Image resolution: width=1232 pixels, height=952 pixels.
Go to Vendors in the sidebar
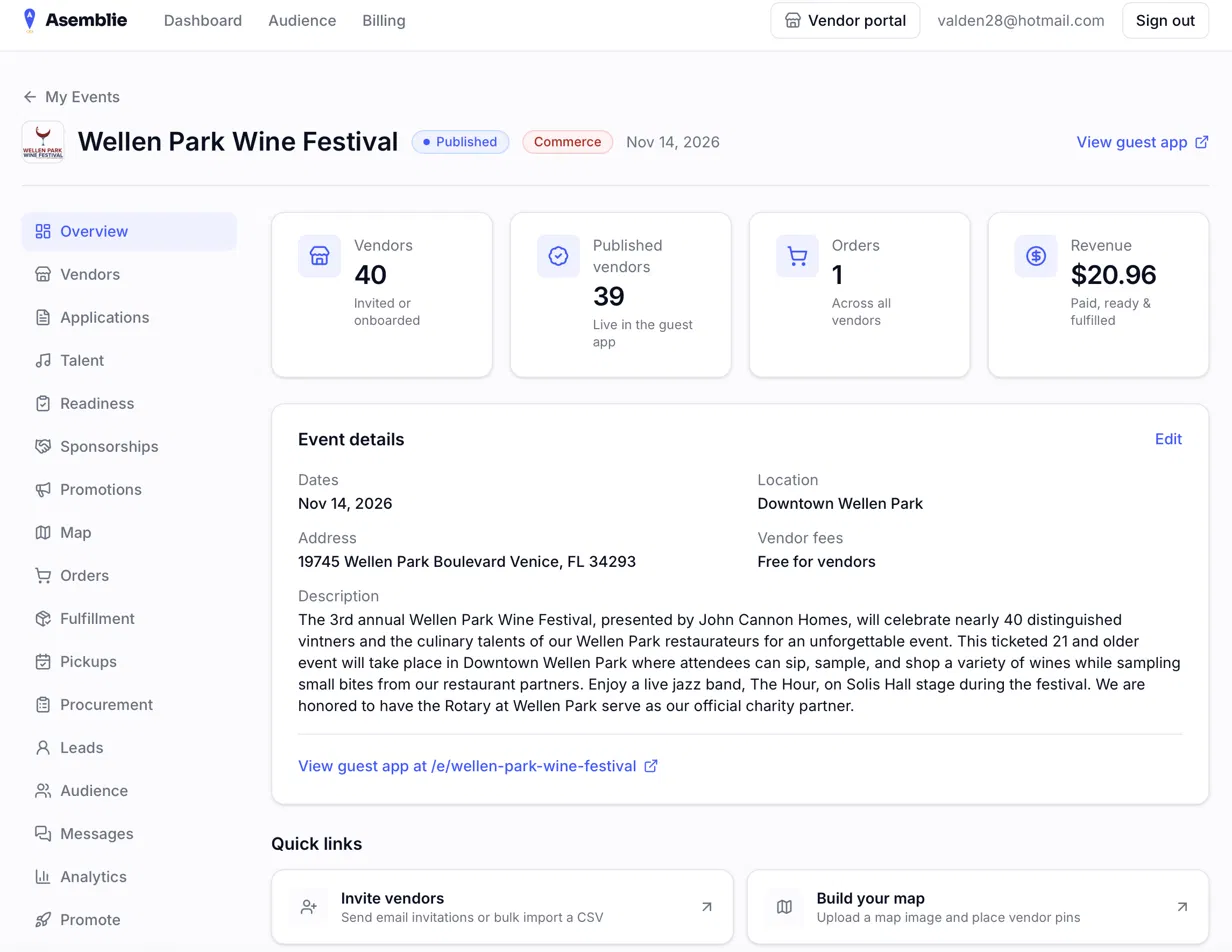(129, 274)
